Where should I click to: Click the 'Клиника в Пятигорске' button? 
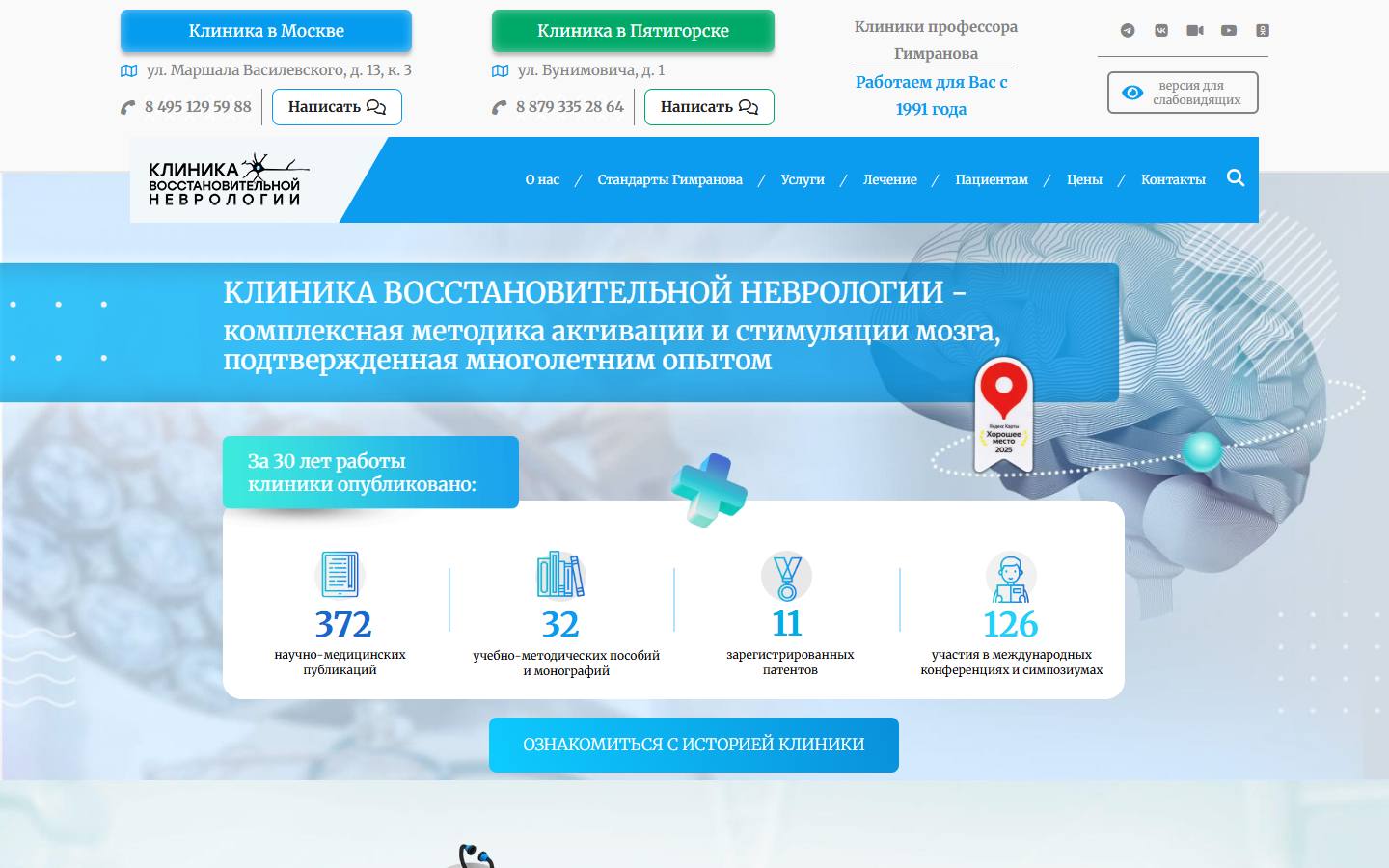pos(633,31)
